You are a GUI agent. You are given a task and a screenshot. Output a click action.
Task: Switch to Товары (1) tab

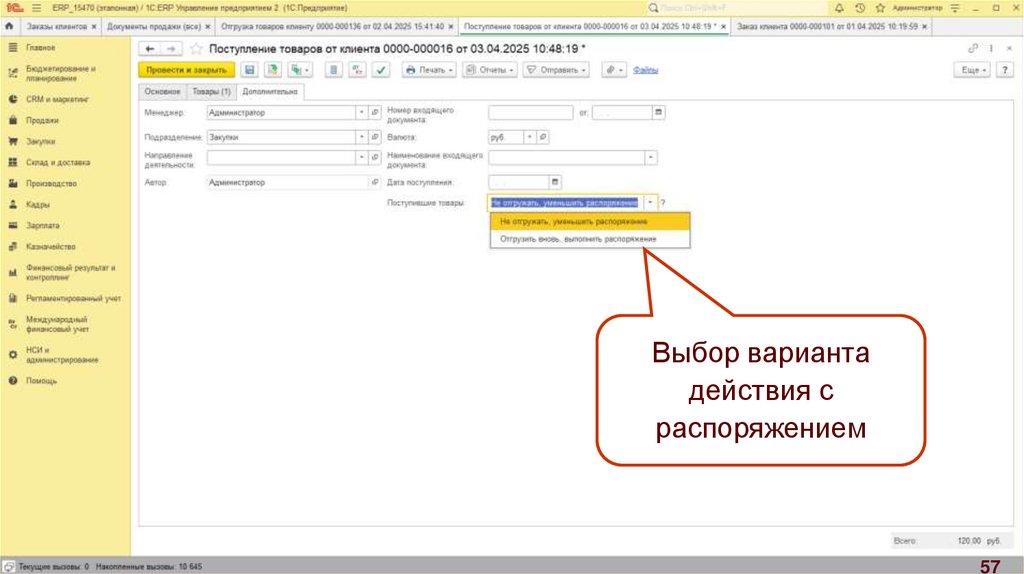[x=212, y=91]
